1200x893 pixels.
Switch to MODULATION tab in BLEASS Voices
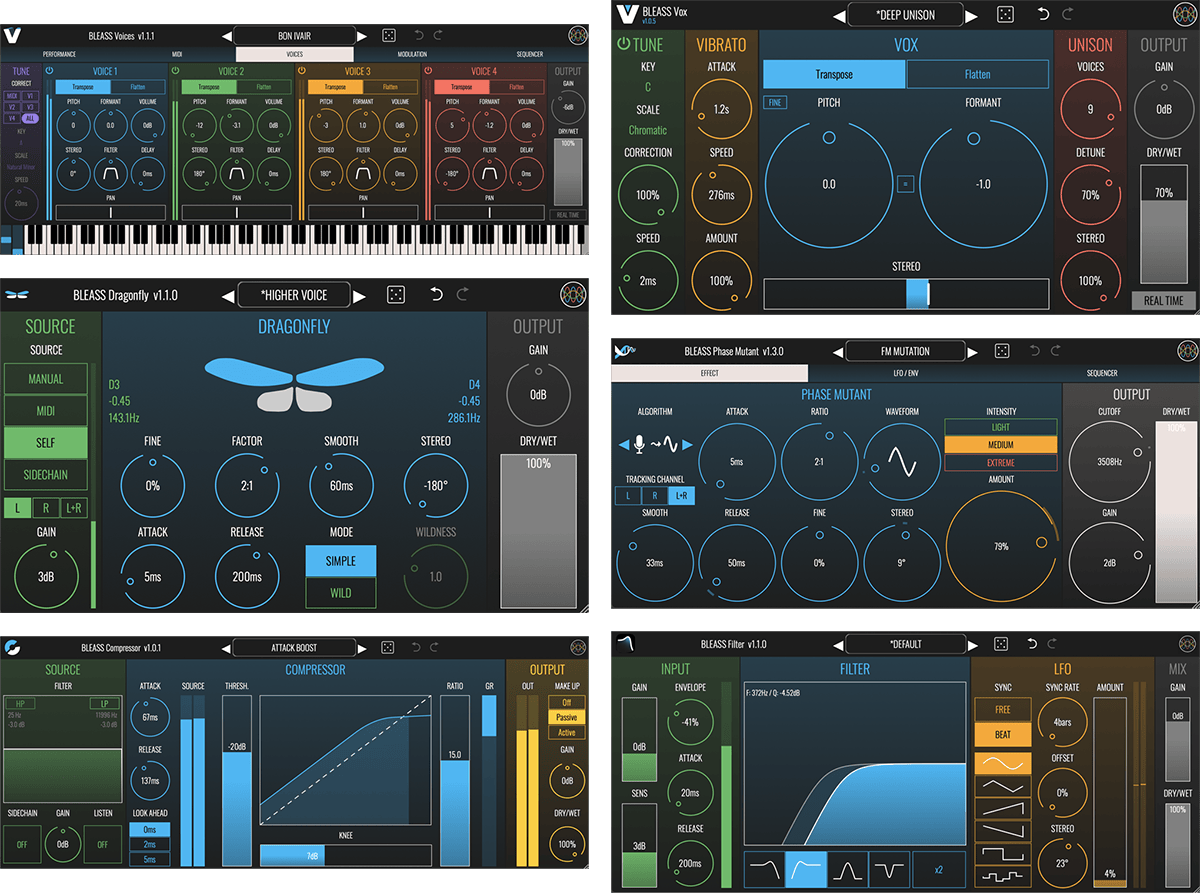pyautogui.click(x=412, y=54)
